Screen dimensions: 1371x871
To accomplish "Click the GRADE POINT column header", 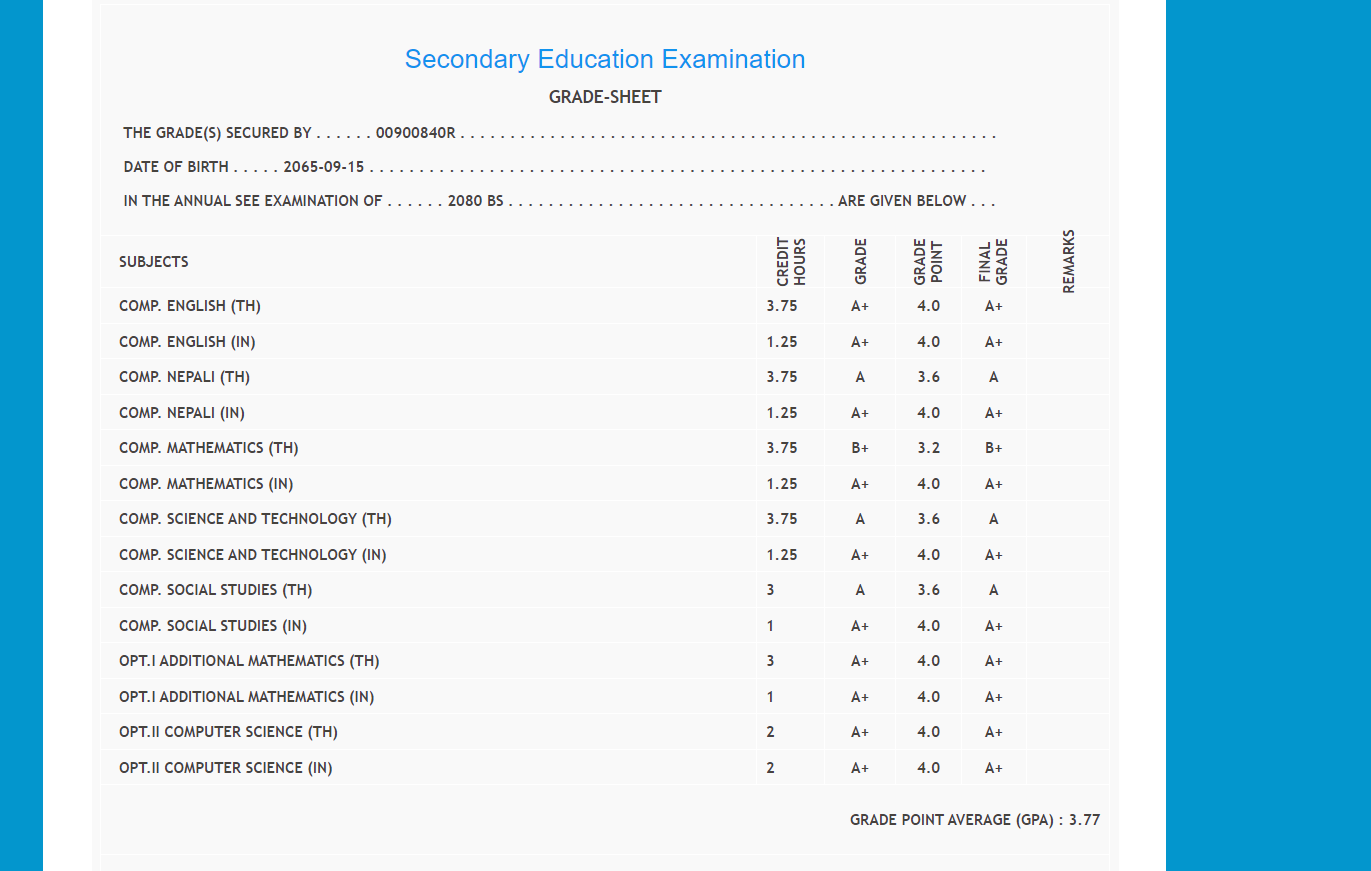I will pyautogui.click(x=928, y=262).
